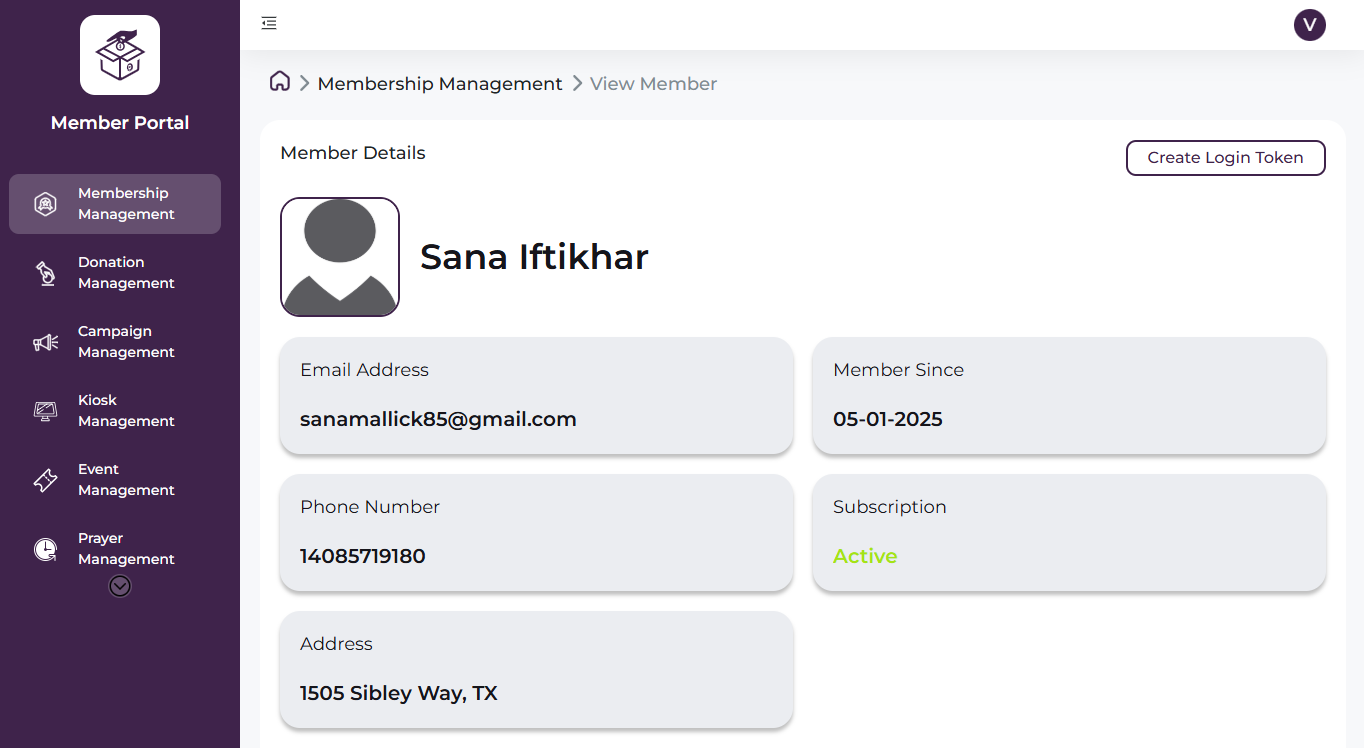Click the Event Management ticket icon

click(x=46, y=480)
